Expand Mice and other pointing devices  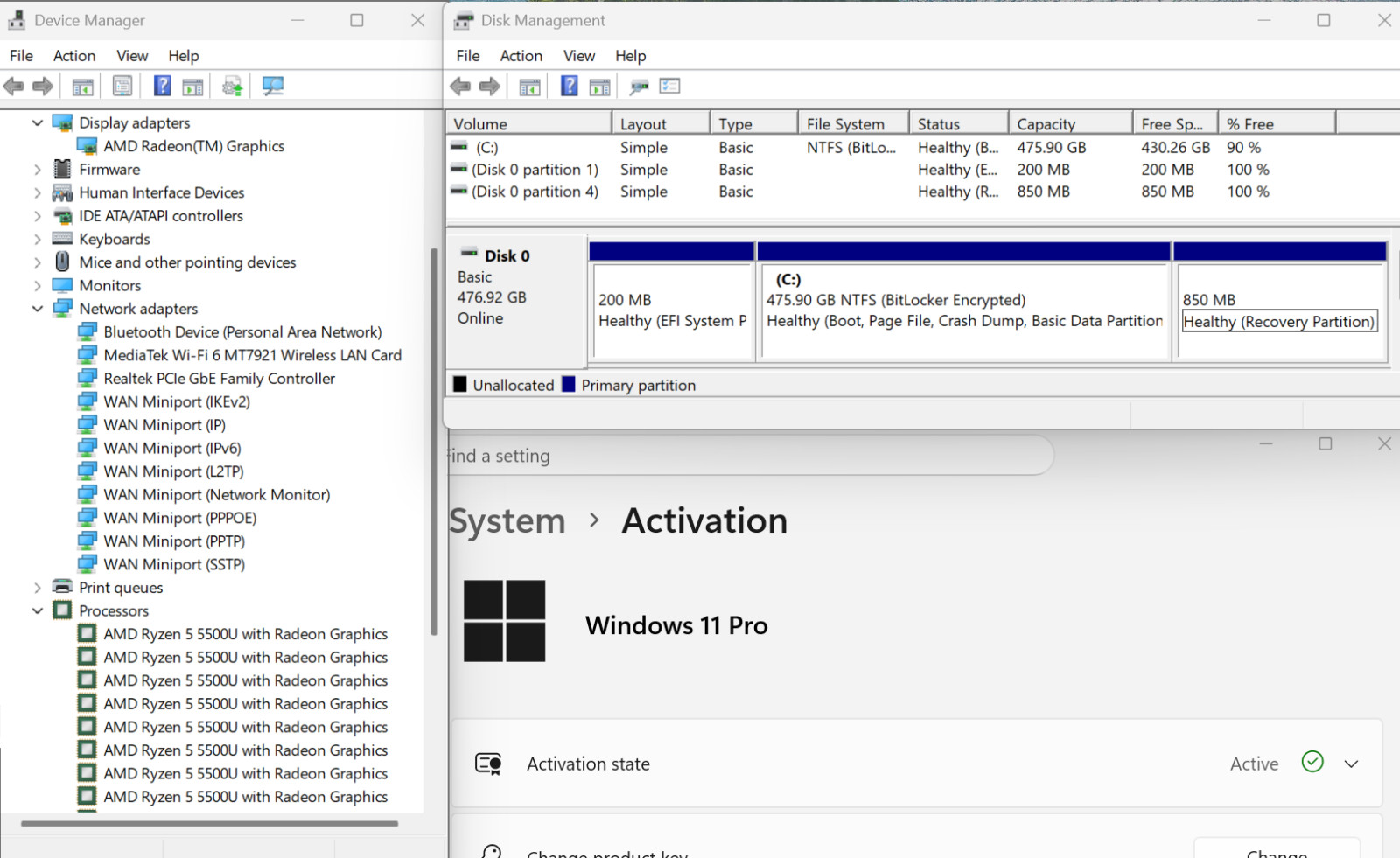38,262
